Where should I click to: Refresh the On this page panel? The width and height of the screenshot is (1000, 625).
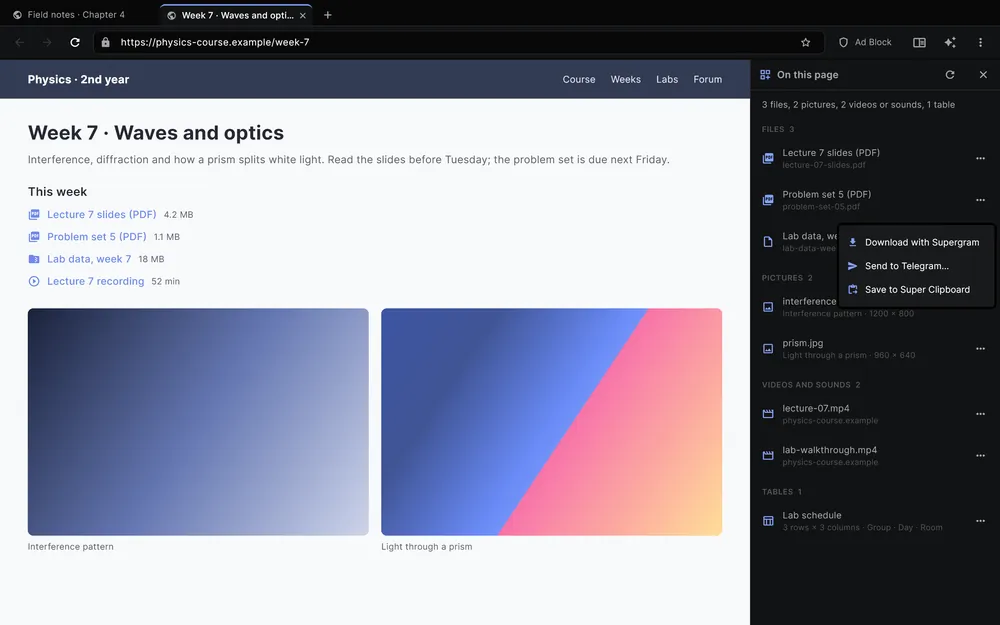(950, 75)
